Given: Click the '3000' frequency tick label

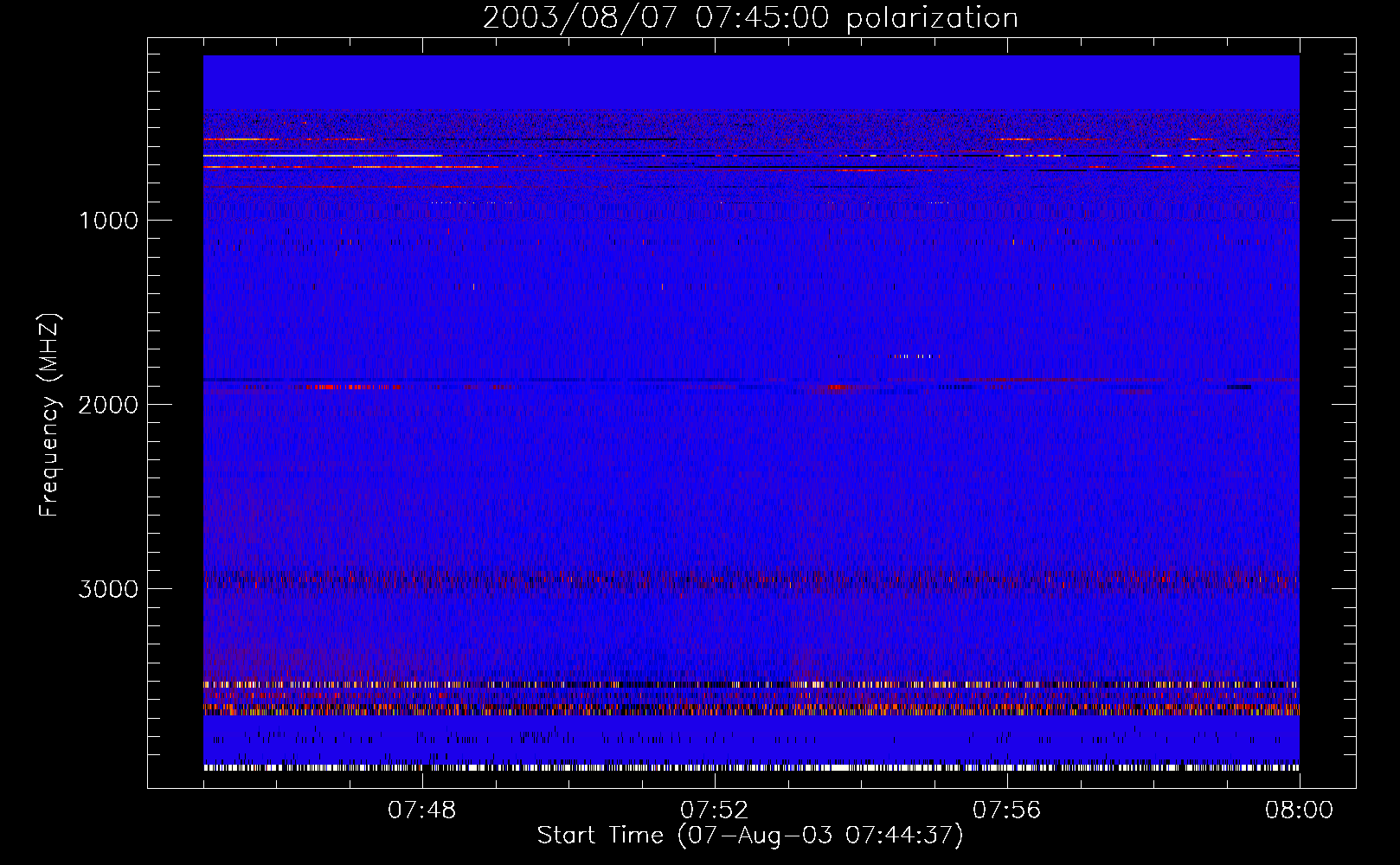Looking at the screenshot, I should (108, 589).
